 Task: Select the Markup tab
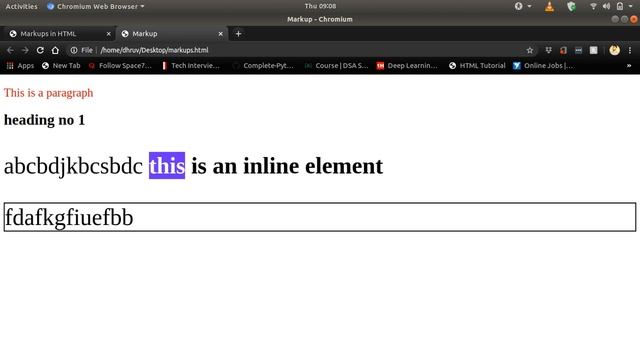click(x=171, y=34)
